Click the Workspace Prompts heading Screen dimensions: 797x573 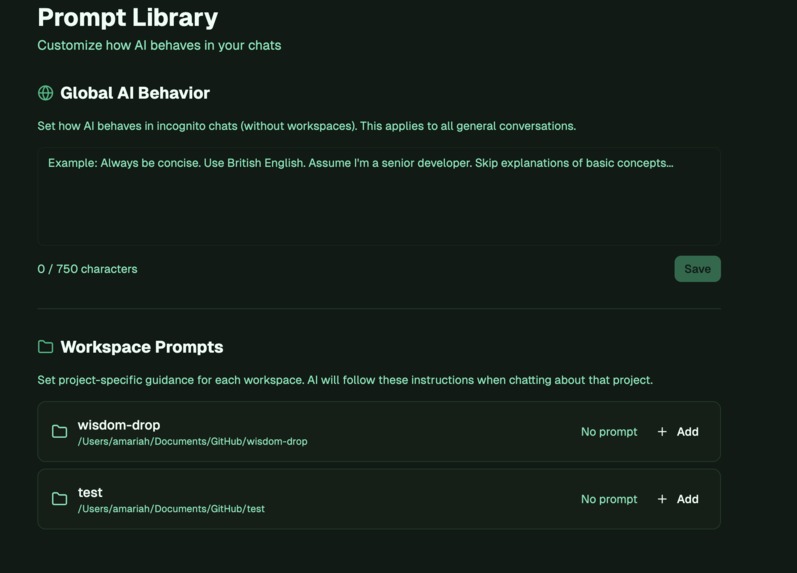click(x=142, y=347)
